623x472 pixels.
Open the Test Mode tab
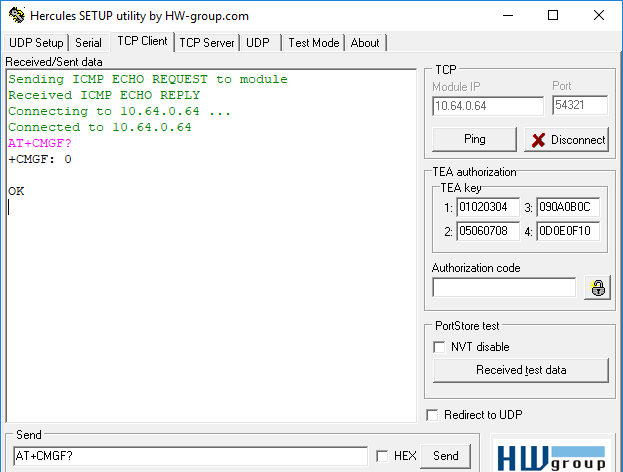point(313,43)
